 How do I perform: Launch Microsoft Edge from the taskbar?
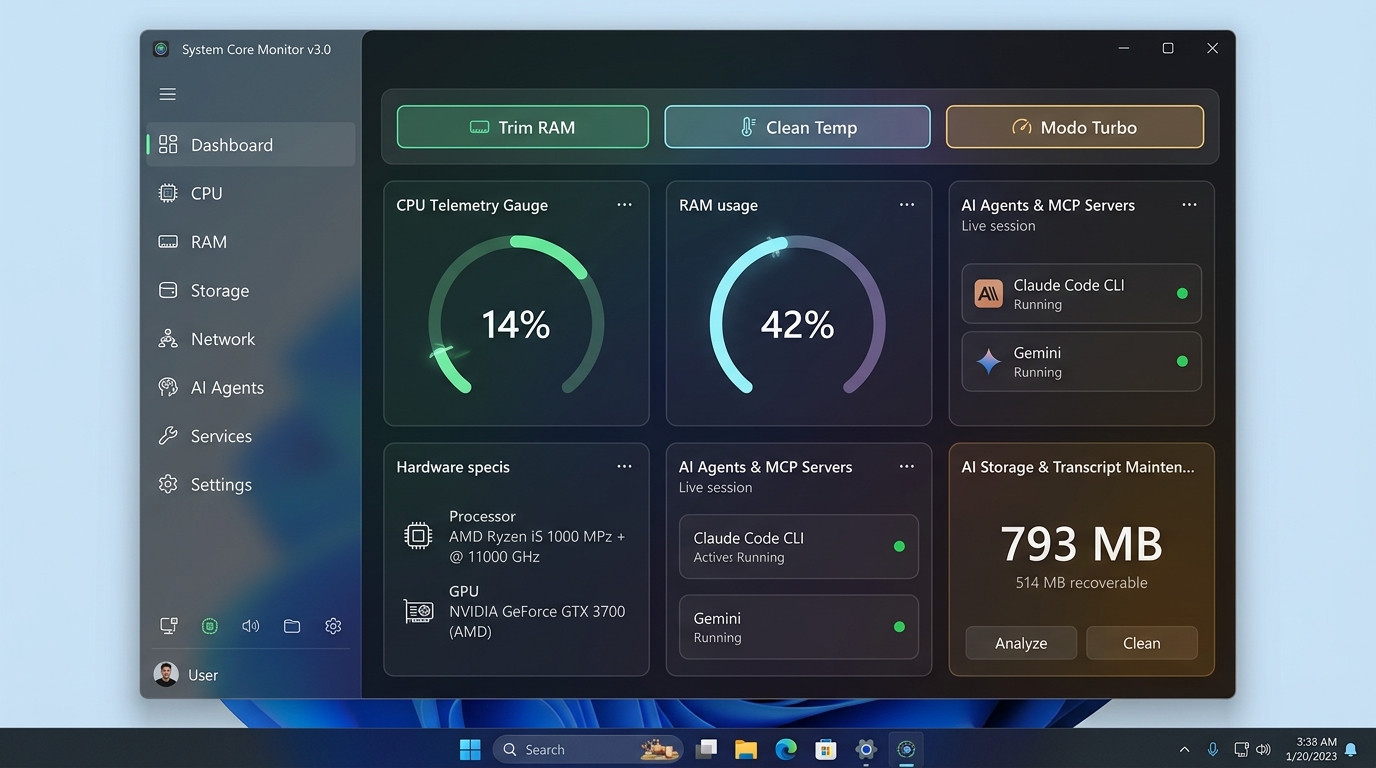coord(786,749)
